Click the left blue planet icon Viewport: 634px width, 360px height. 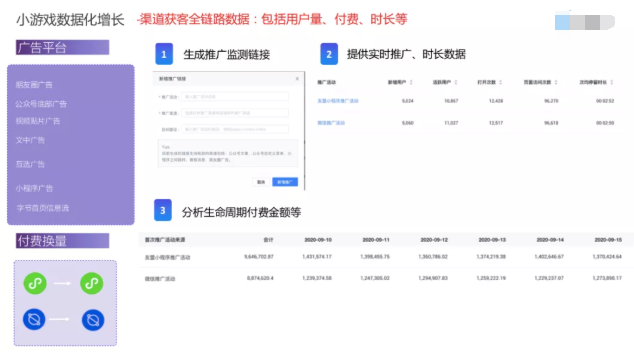coord(34,320)
